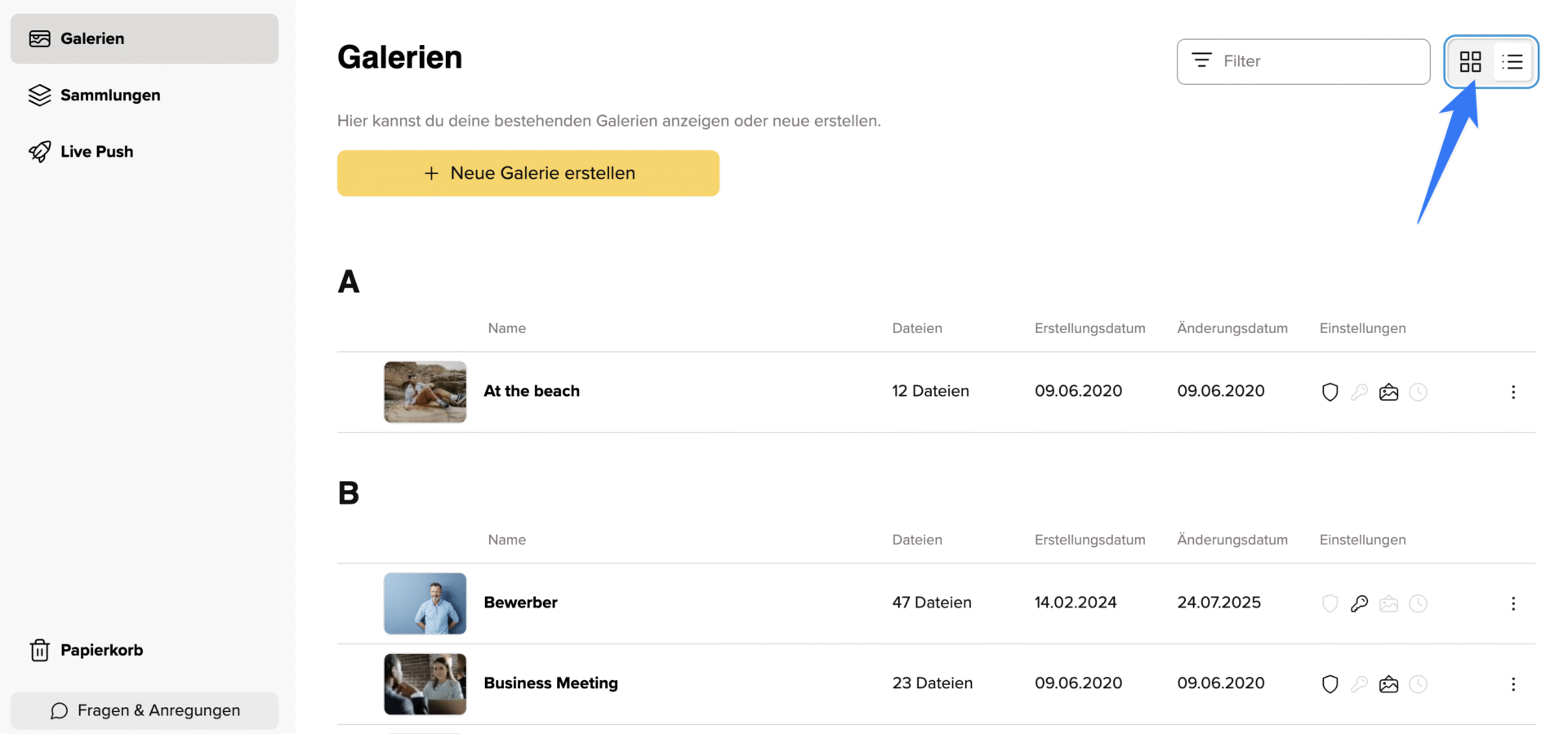This screenshot has height=734, width=1568.
Task: Click the Filter input field
Action: click(1303, 61)
